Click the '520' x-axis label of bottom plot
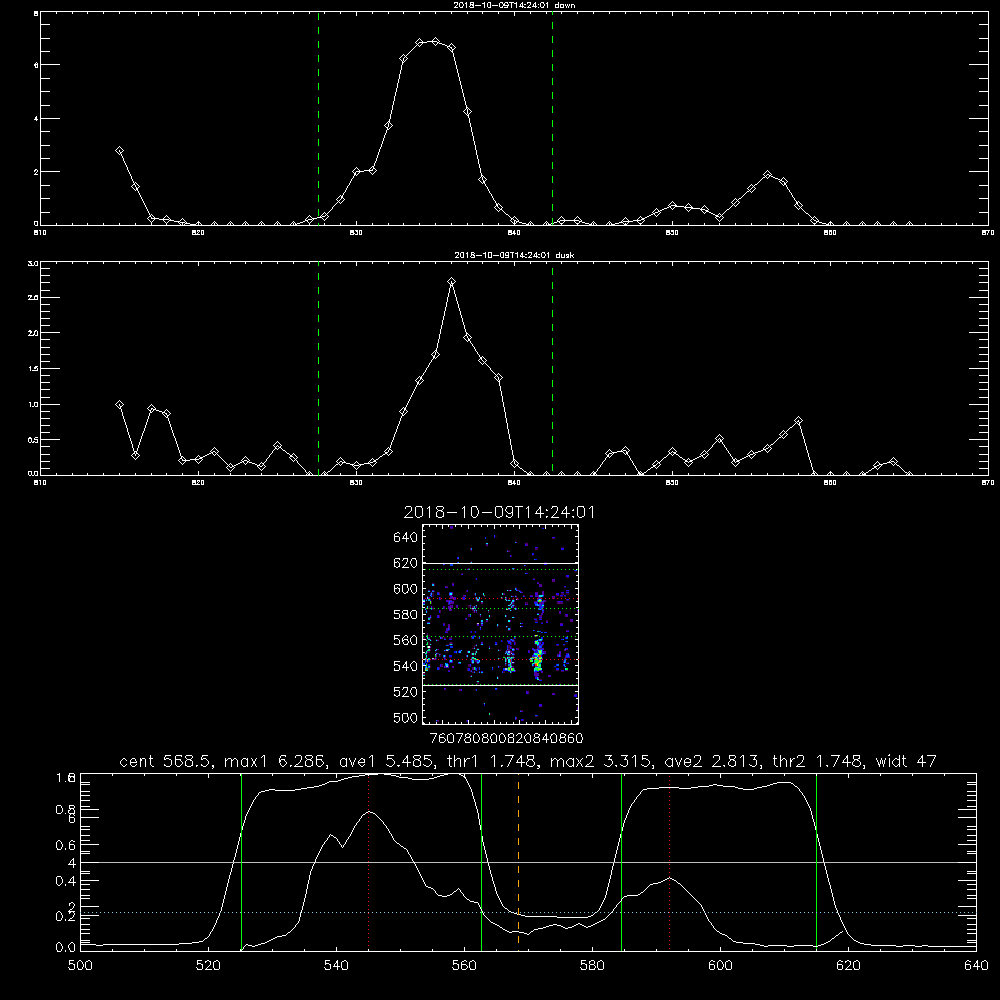This screenshot has height=1000, width=1000. (208, 966)
